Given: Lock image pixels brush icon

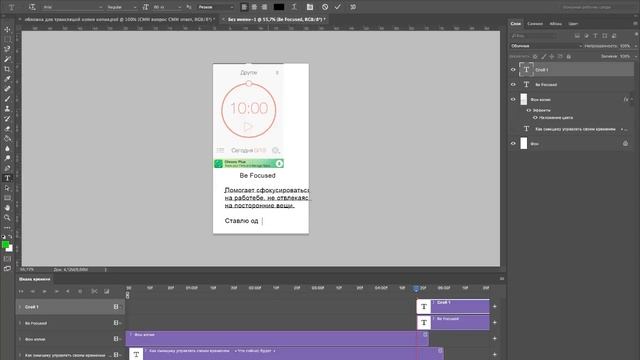Looking at the screenshot, I should click(543, 56).
